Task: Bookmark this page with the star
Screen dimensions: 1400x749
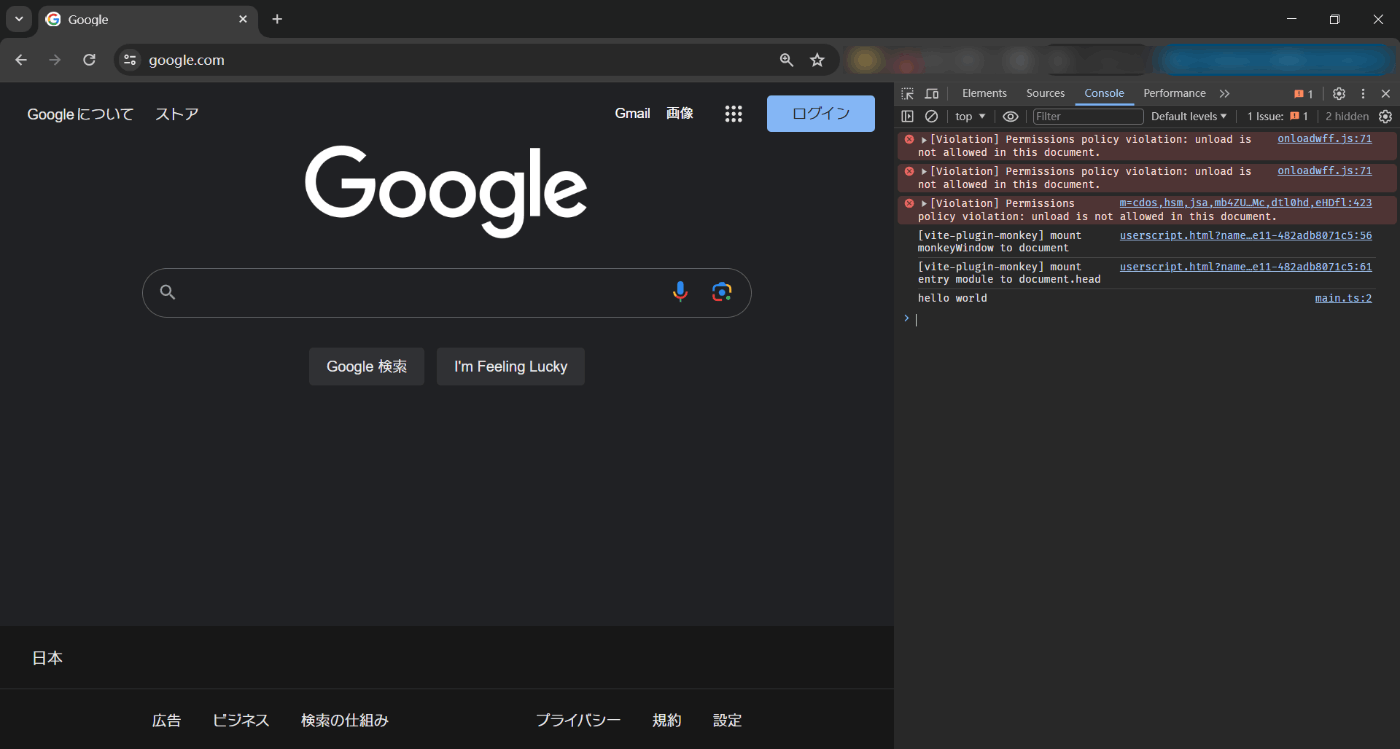Action: (817, 60)
